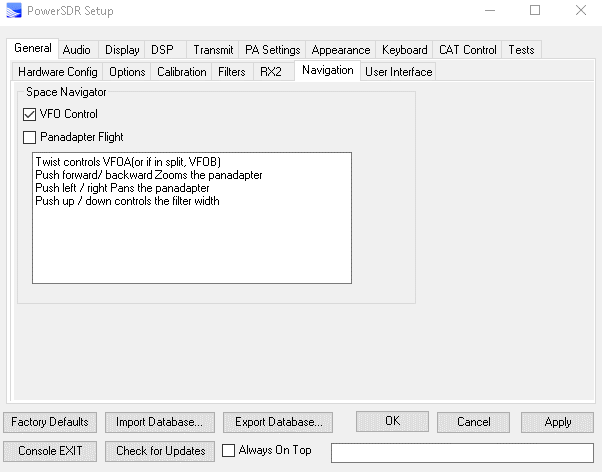602x472 pixels.
Task: Click Check for Updates button
Action: pyautogui.click(x=160, y=451)
